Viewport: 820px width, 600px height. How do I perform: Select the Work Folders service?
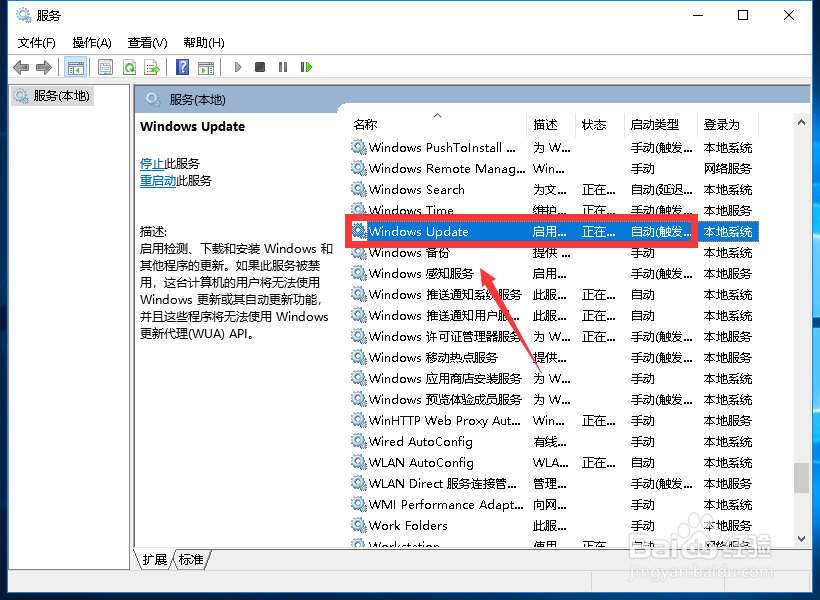coord(554,525)
